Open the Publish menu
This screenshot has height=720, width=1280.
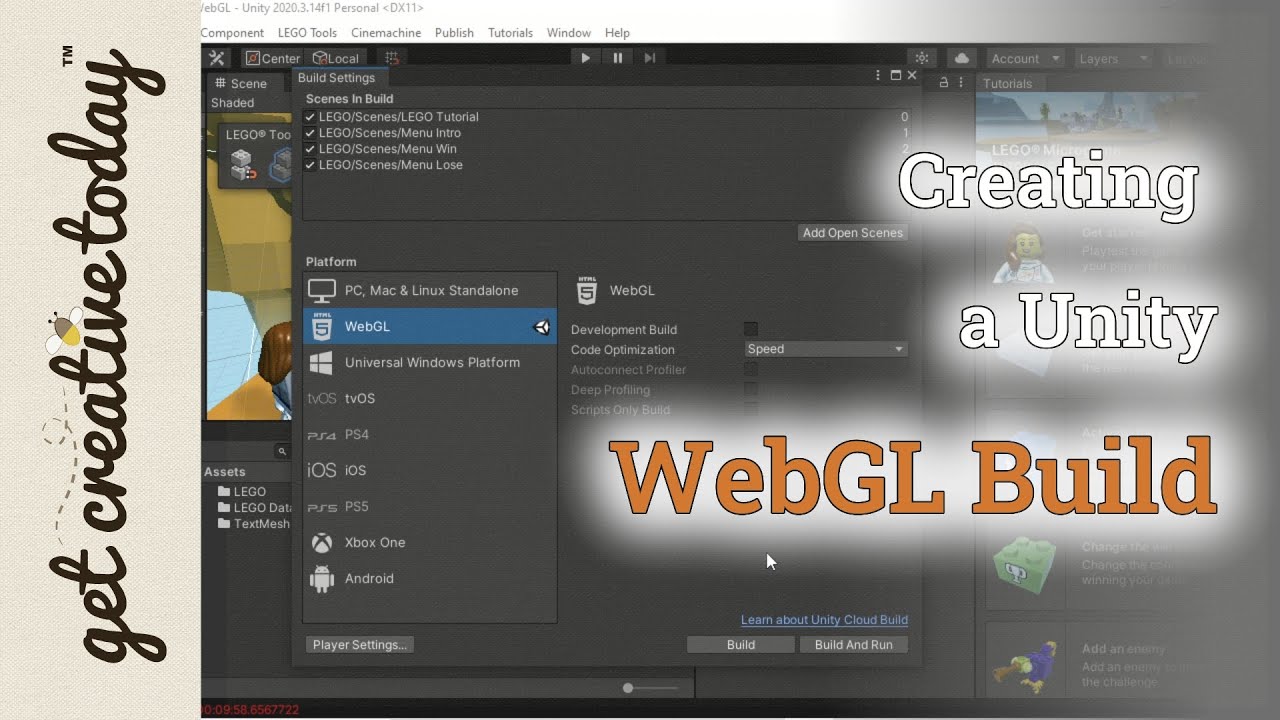tap(454, 33)
